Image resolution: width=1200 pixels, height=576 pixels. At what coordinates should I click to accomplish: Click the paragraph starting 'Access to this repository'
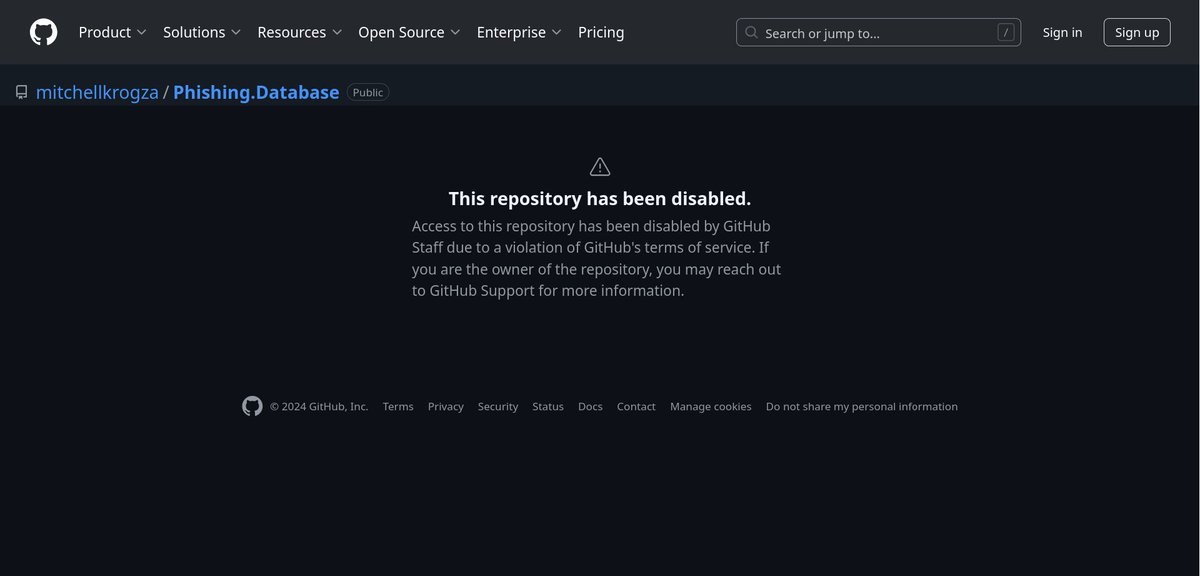597,258
